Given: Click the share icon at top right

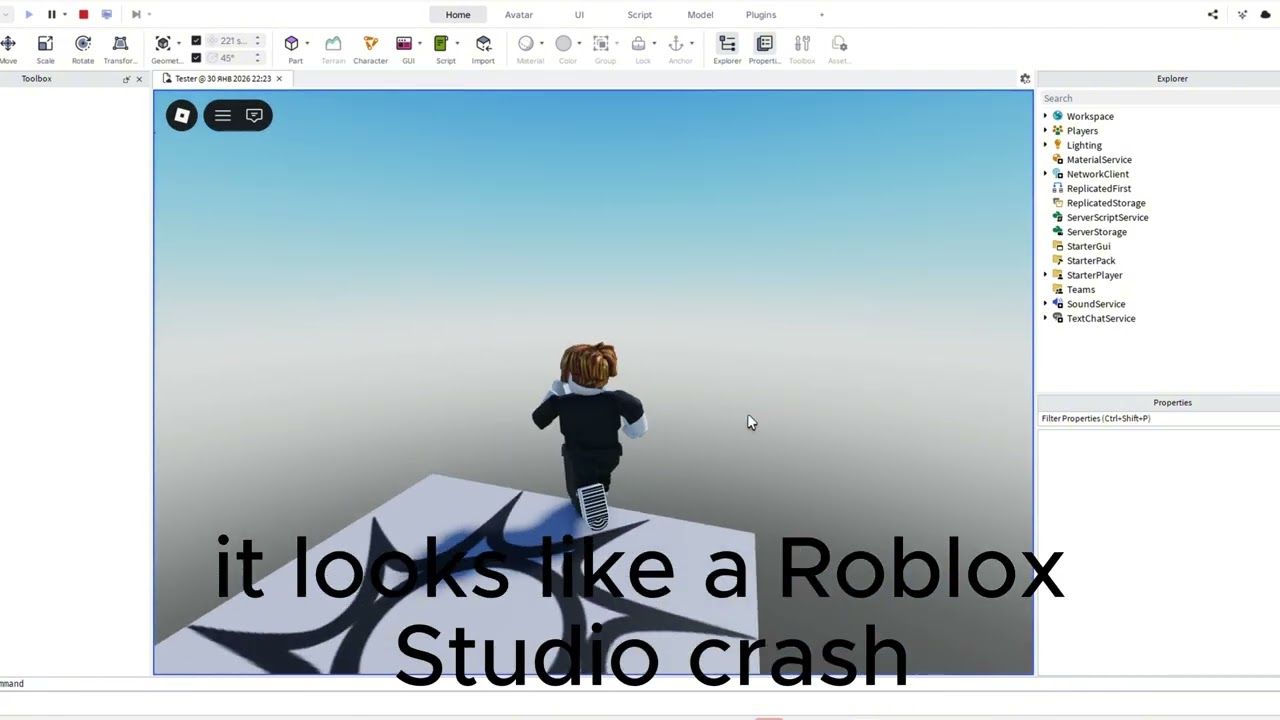Looking at the screenshot, I should (1213, 14).
